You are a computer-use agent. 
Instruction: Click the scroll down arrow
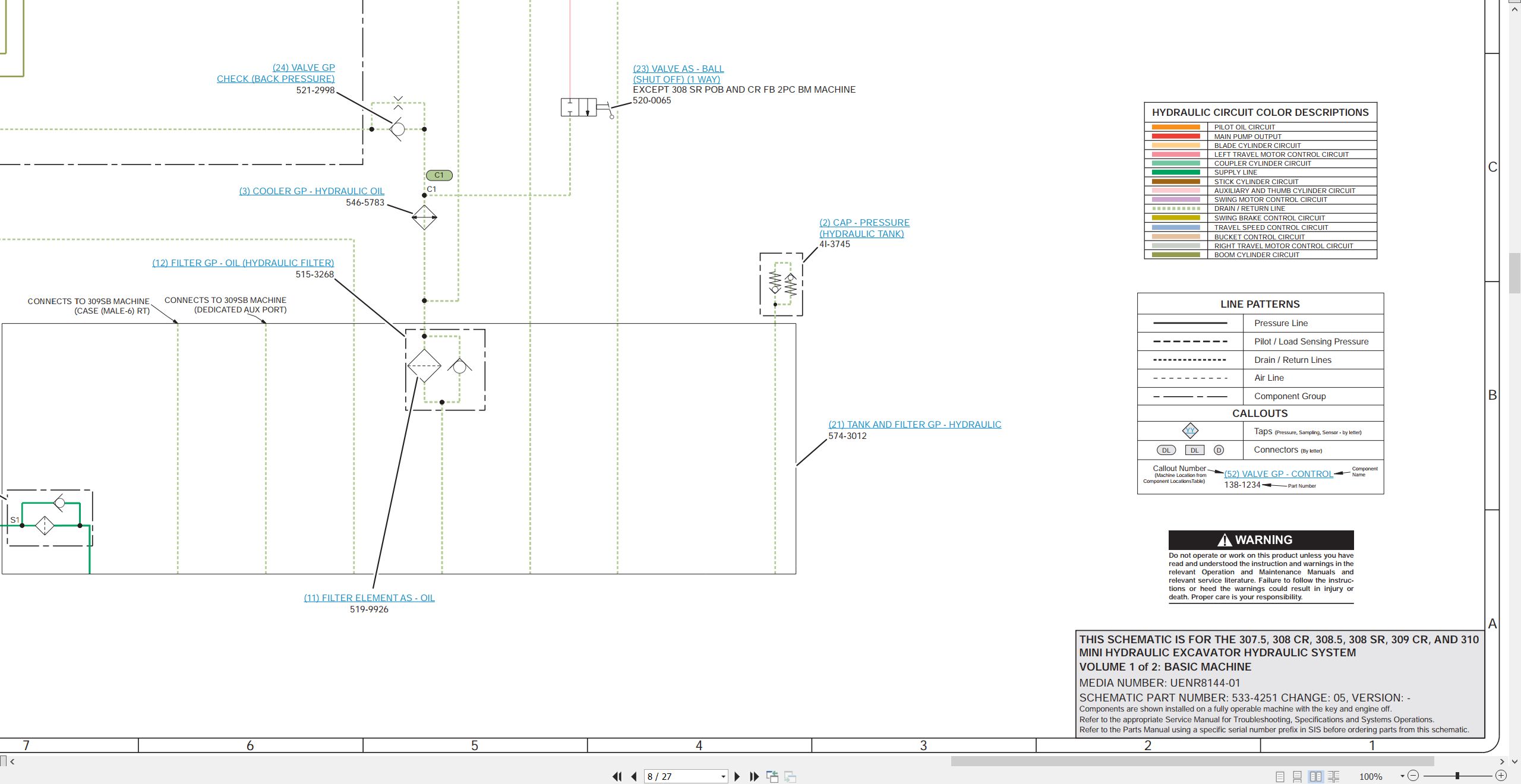tap(1514, 761)
